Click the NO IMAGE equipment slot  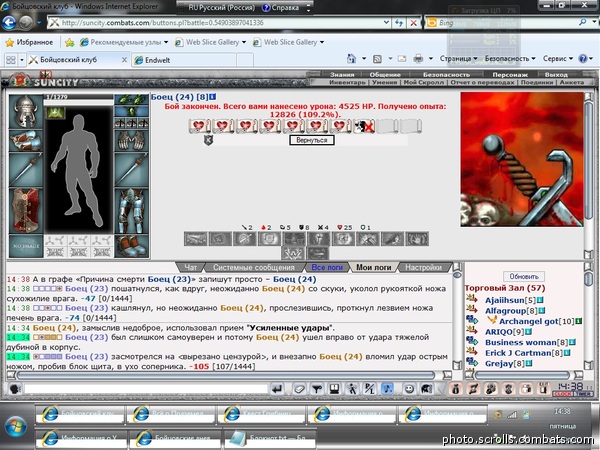26,246
